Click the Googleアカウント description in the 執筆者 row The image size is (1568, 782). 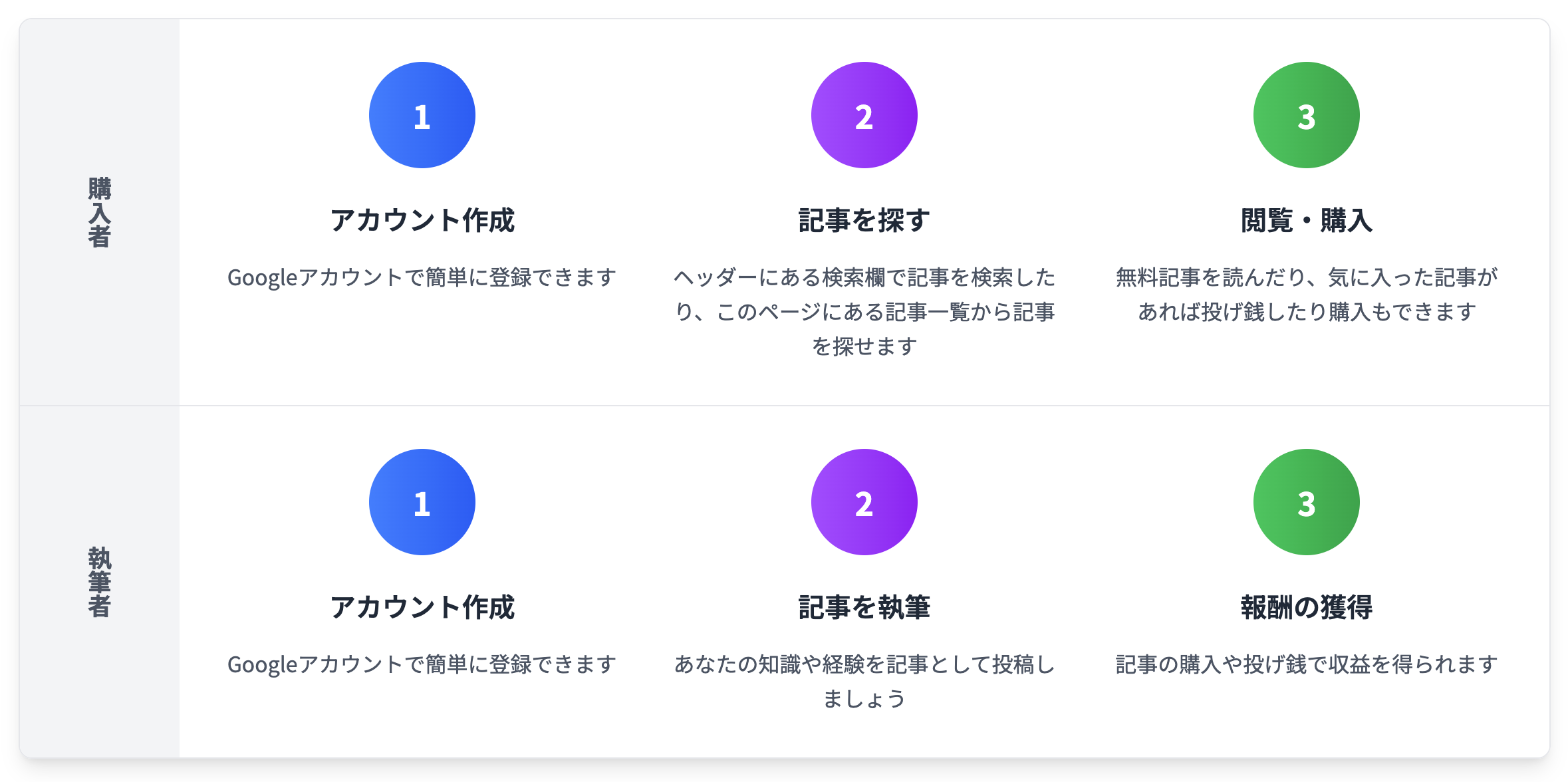[422, 664]
